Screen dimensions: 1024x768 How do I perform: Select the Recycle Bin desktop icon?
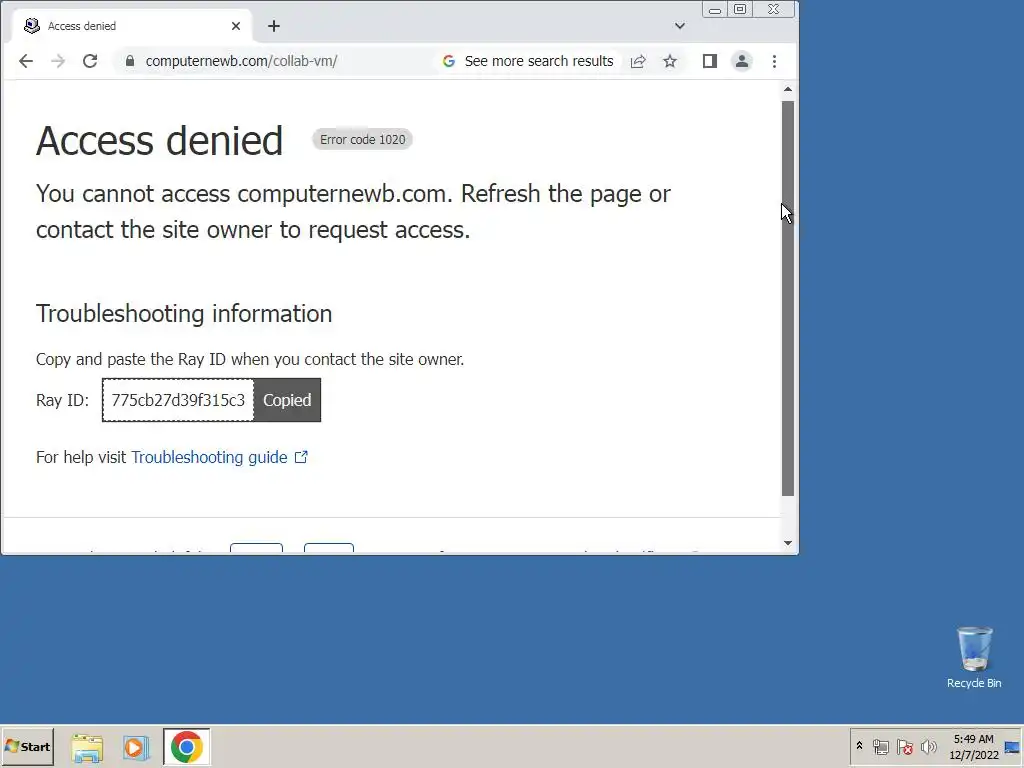[x=974, y=658]
